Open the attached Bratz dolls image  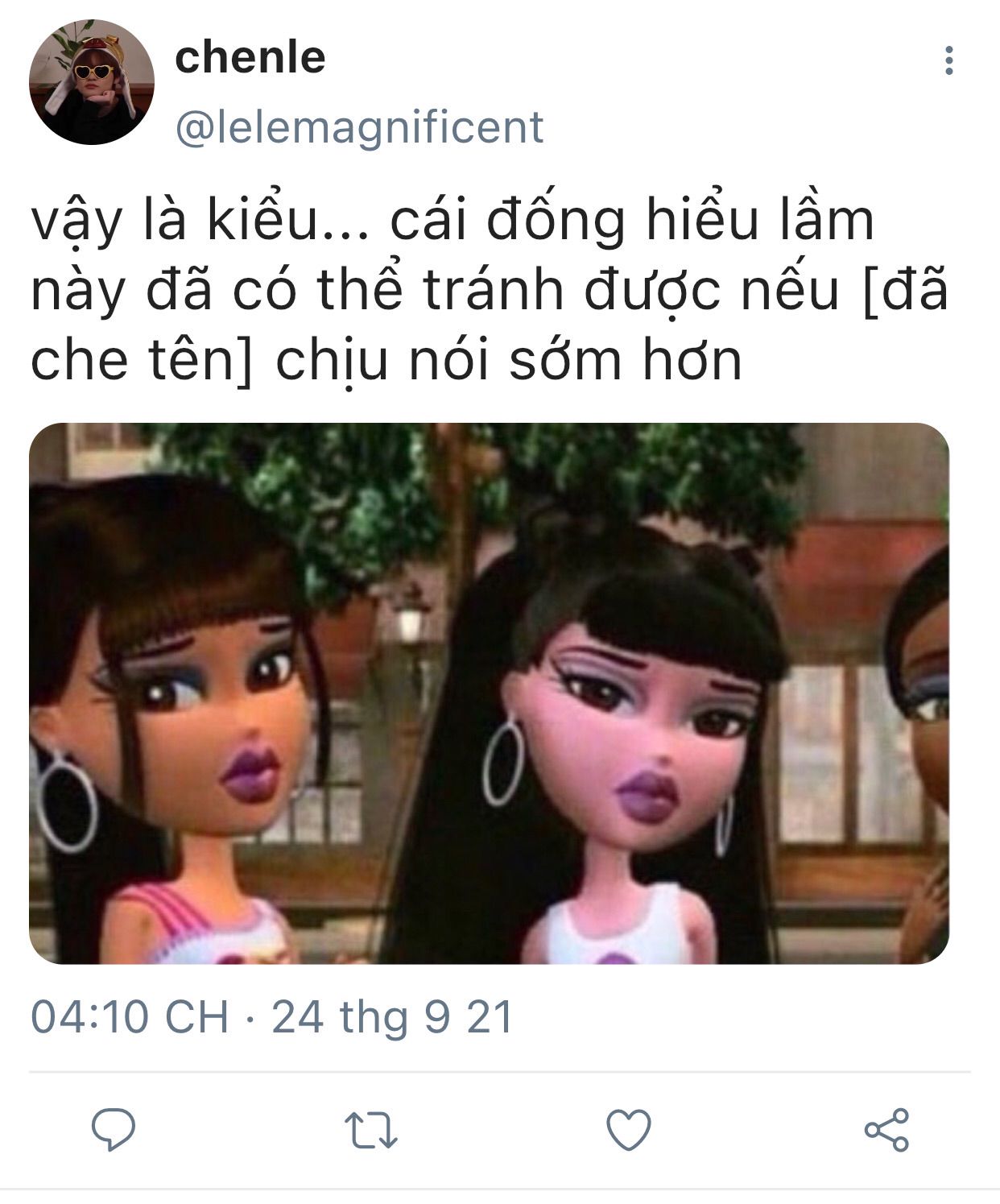(489, 693)
